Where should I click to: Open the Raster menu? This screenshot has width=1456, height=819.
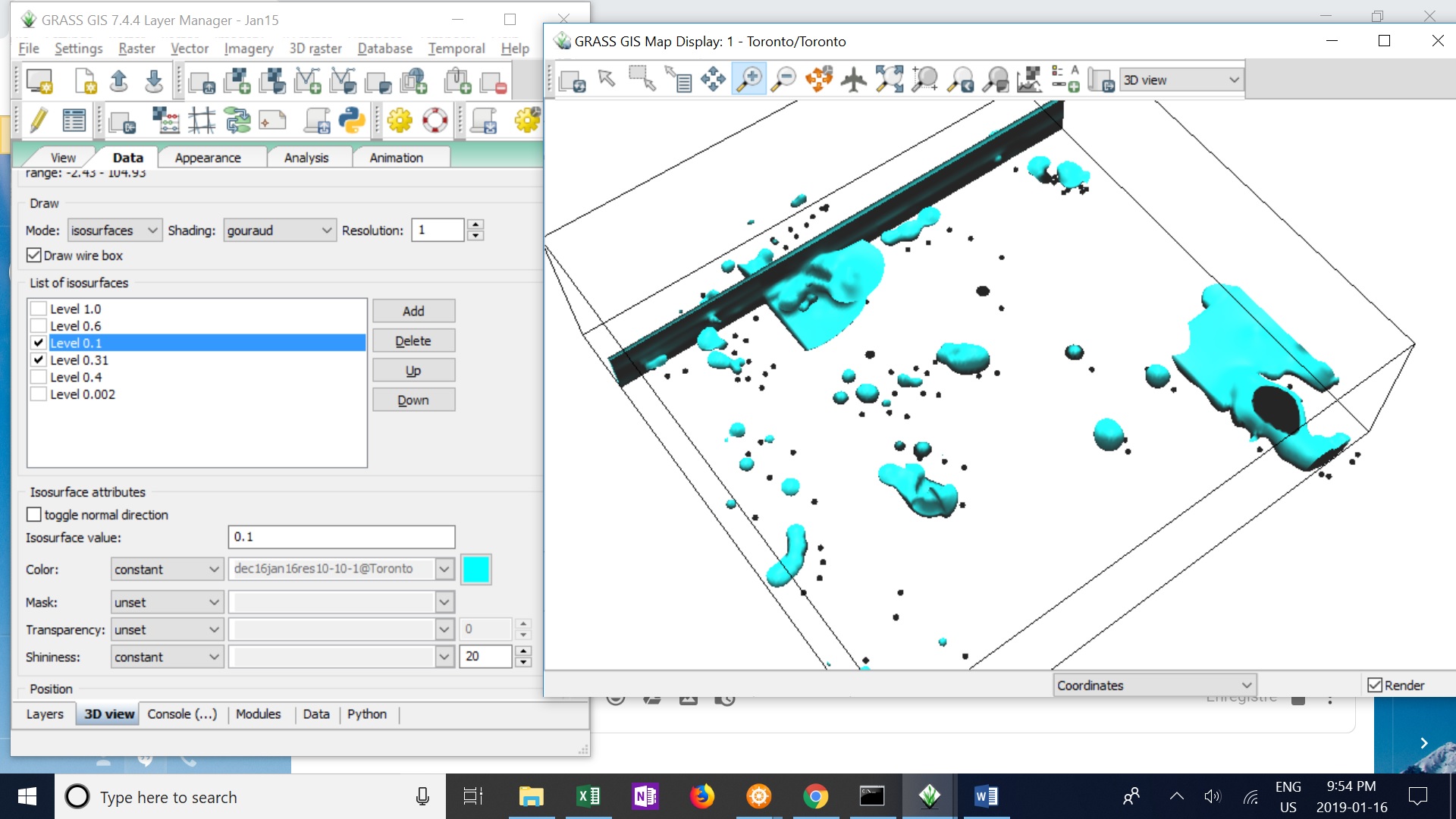(136, 49)
